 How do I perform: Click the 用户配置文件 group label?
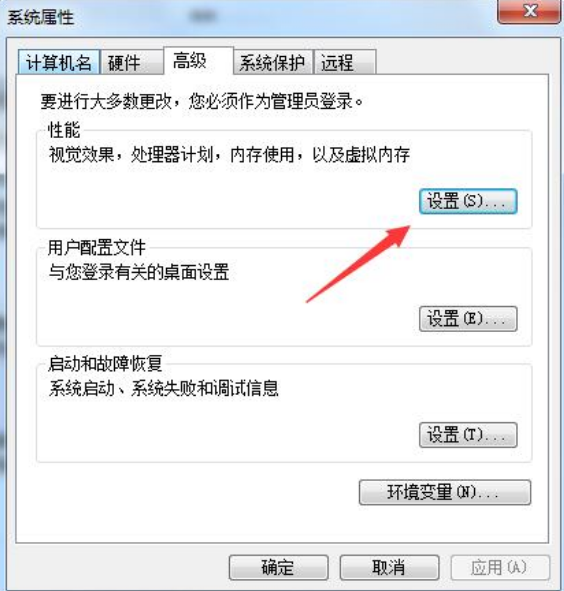click(x=97, y=248)
